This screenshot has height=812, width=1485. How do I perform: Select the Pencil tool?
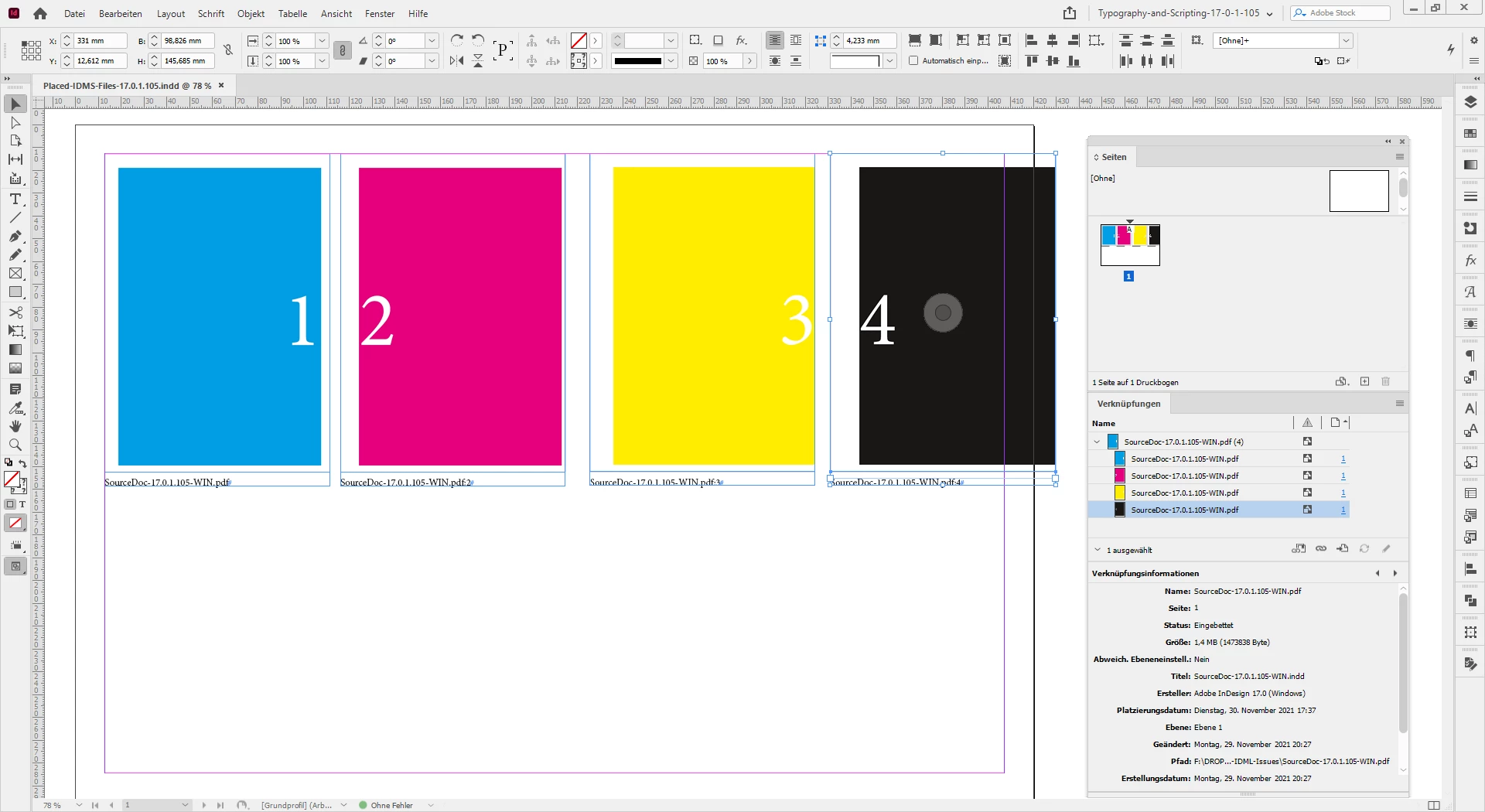[15, 254]
